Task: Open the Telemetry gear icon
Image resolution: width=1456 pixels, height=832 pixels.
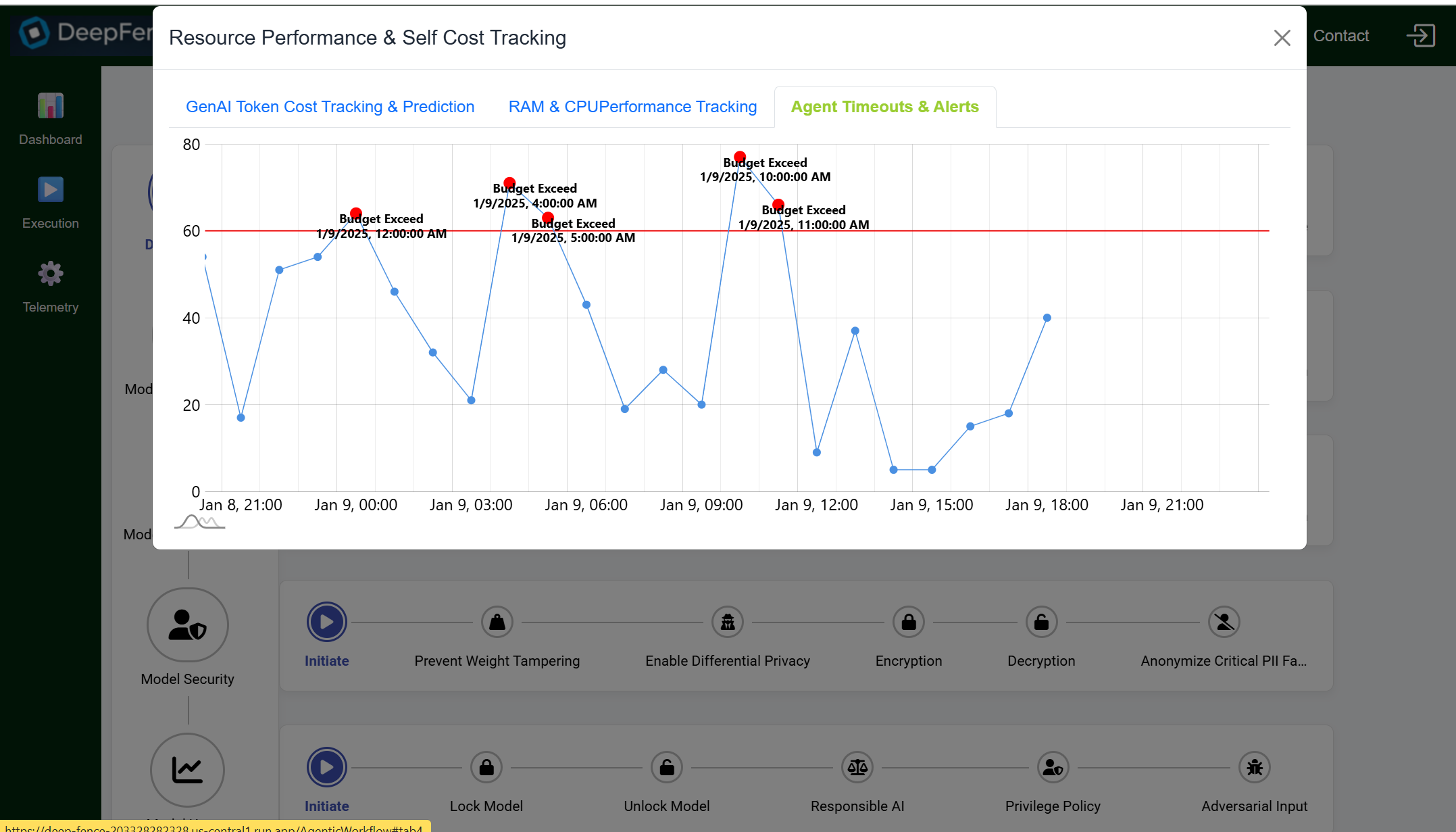Action: (51, 274)
